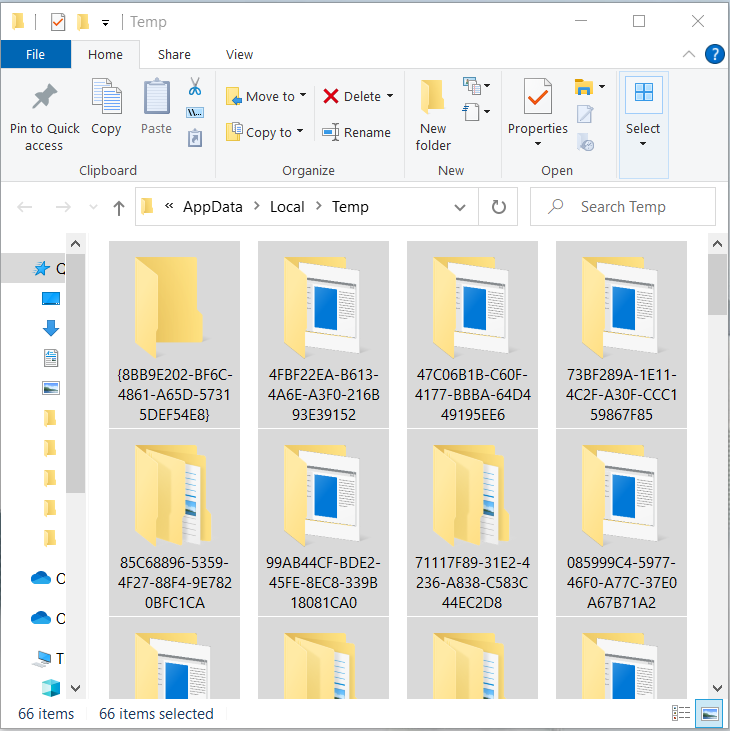
Task: Switch to the View ribbon tab
Action: tap(239, 55)
